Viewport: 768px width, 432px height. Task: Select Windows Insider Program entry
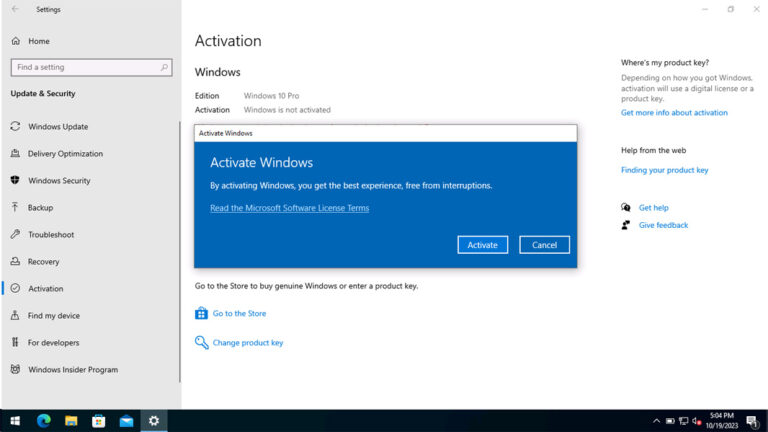pos(72,370)
